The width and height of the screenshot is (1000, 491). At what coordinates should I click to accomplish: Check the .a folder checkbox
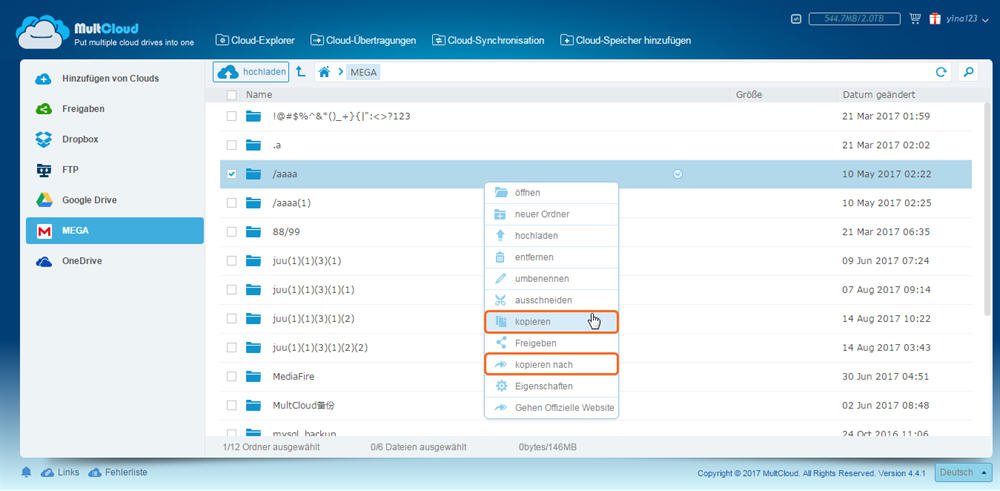click(232, 145)
